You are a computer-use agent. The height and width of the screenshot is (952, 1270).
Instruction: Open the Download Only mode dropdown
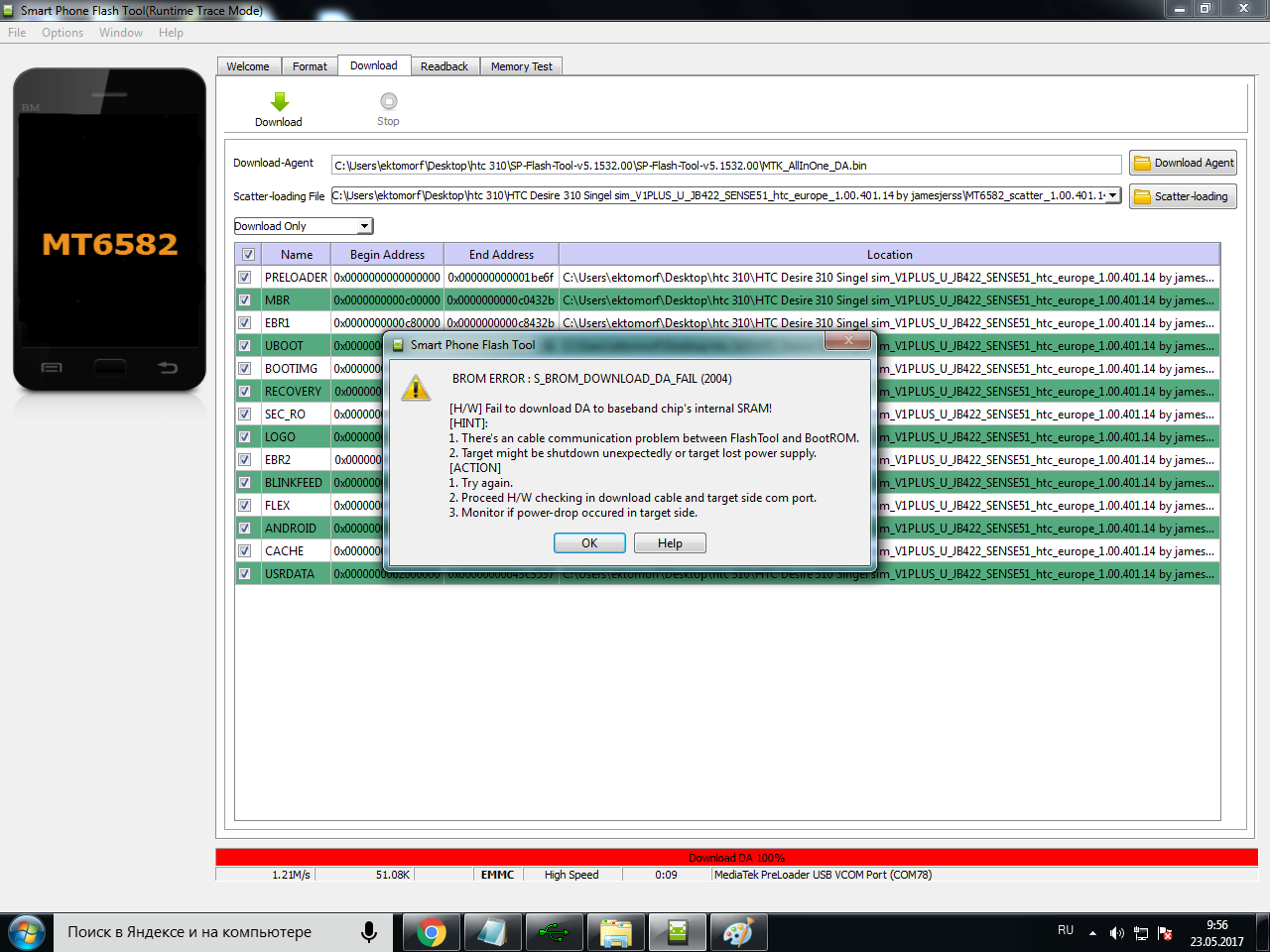click(x=304, y=226)
